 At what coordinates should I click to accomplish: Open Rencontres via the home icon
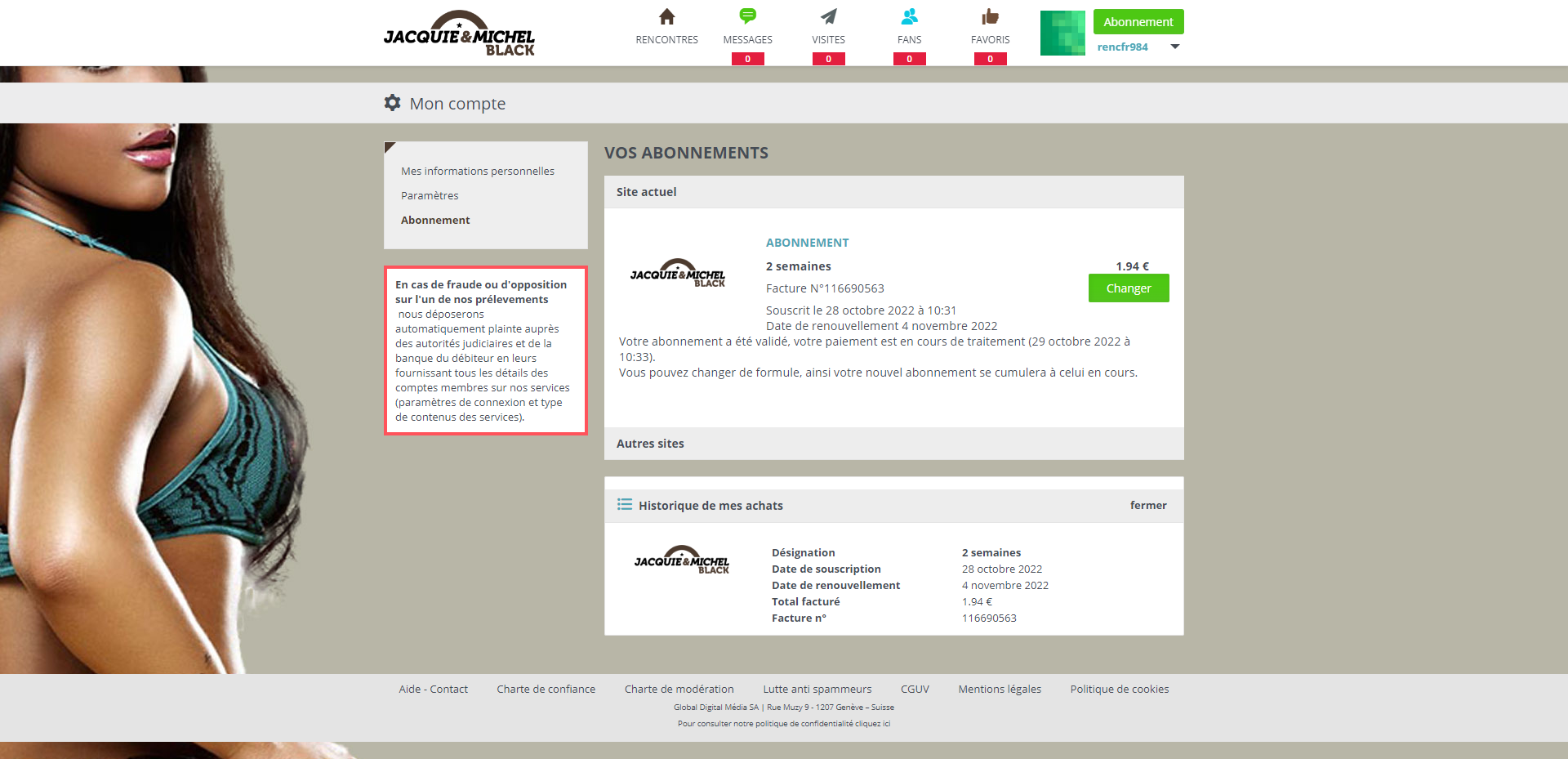tap(666, 17)
